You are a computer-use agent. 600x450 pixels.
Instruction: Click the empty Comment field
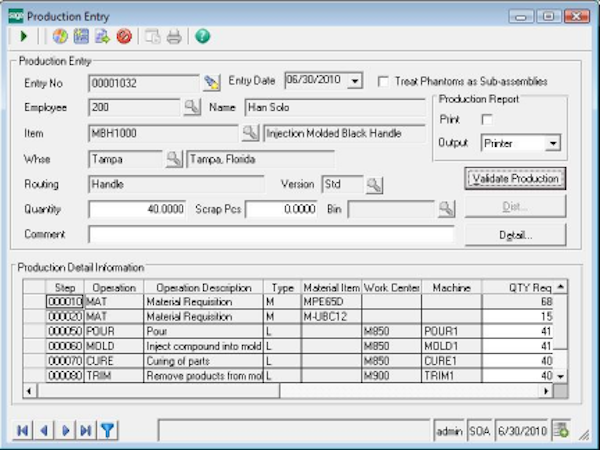[271, 234]
